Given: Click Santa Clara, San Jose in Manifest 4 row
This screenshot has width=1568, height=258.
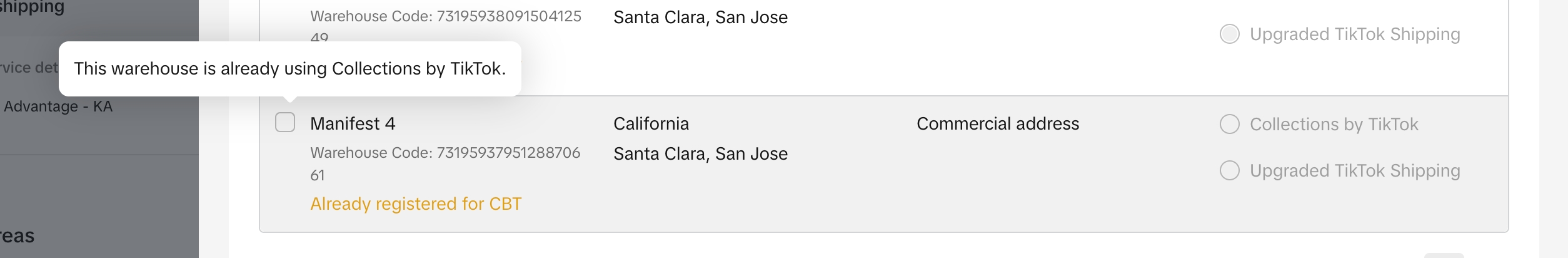Looking at the screenshot, I should (700, 154).
